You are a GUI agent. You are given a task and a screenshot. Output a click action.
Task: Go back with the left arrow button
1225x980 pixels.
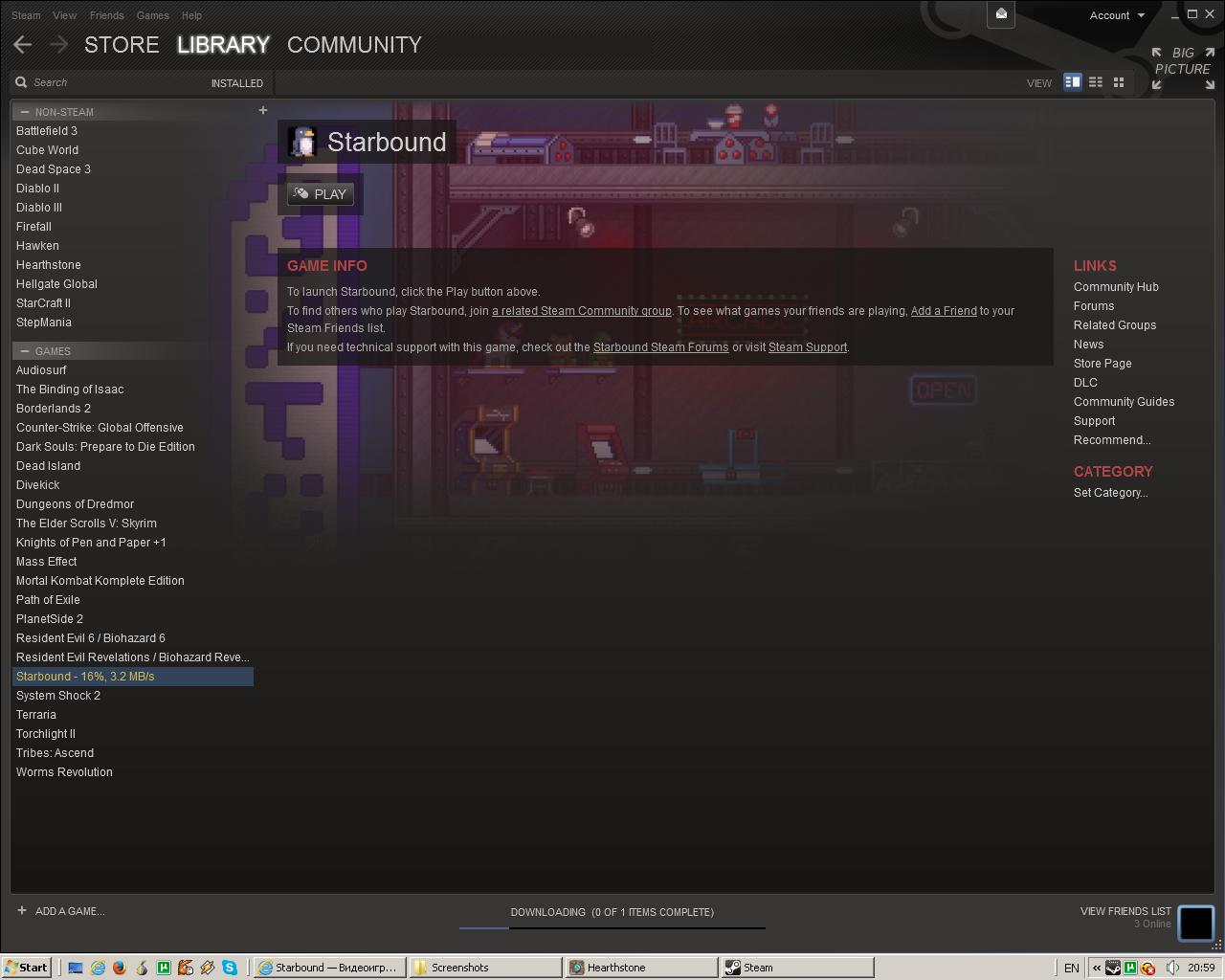point(23,45)
